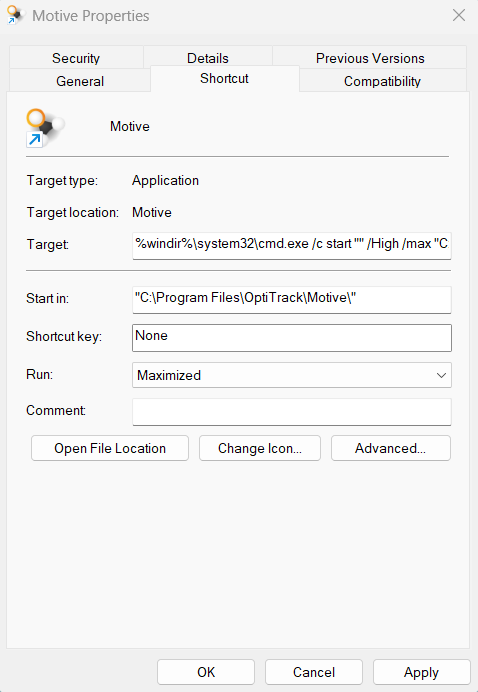Image resolution: width=478 pixels, height=692 pixels.
Task: Confirm with the OK button
Action: (x=206, y=672)
